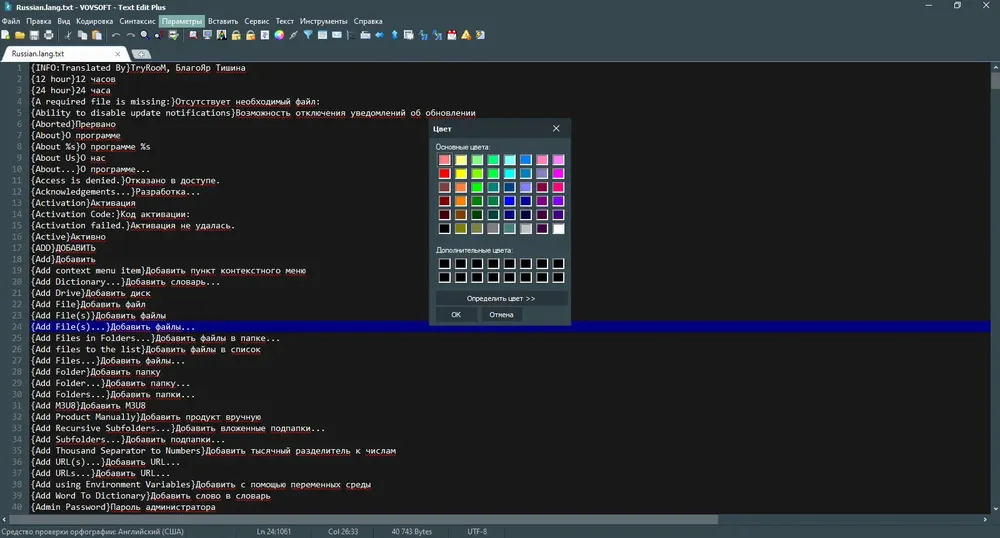Open the Инструменты menu
This screenshot has height=538, width=1000.
click(323, 21)
